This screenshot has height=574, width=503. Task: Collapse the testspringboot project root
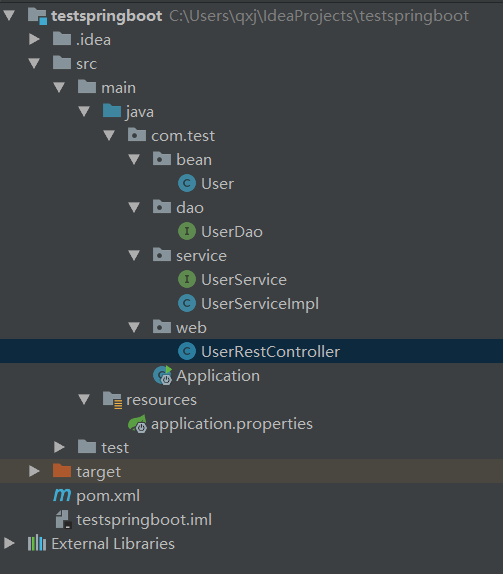[x=9, y=16]
